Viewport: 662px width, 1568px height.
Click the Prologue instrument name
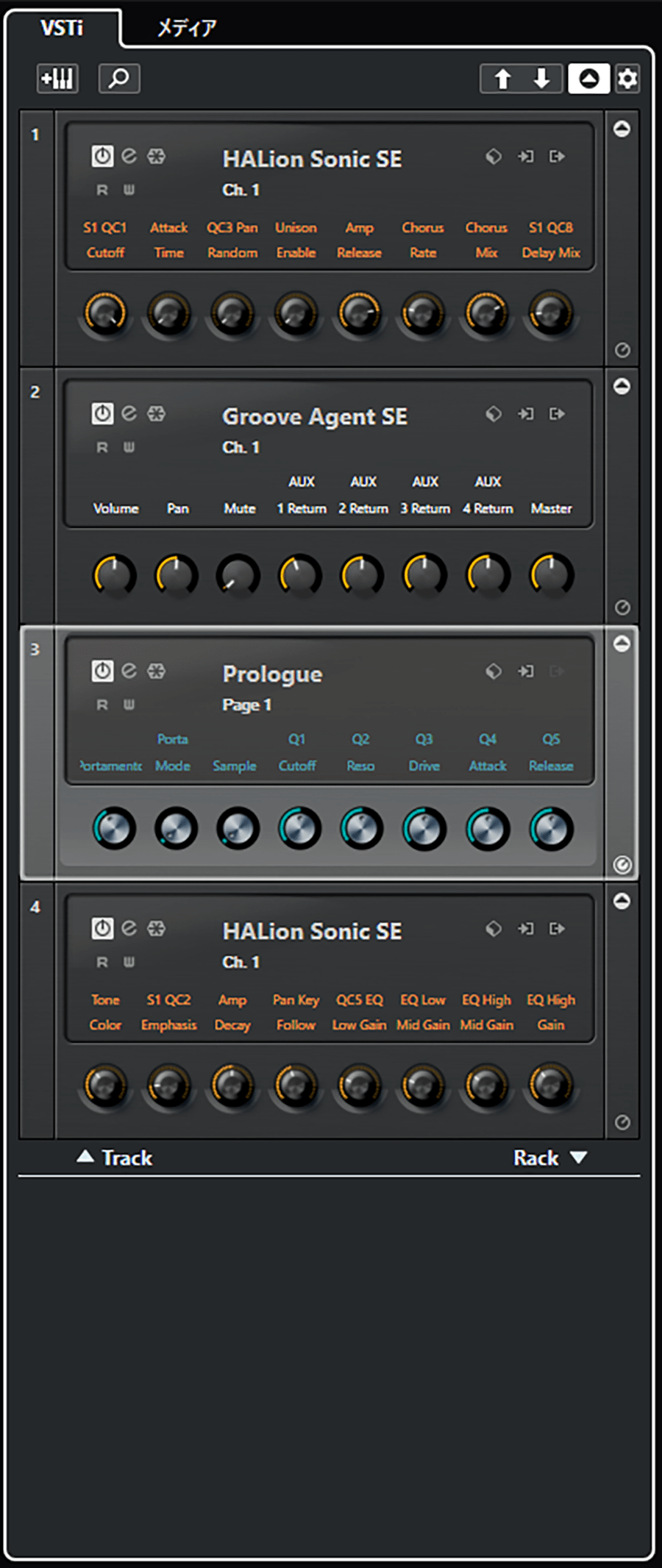click(x=273, y=674)
